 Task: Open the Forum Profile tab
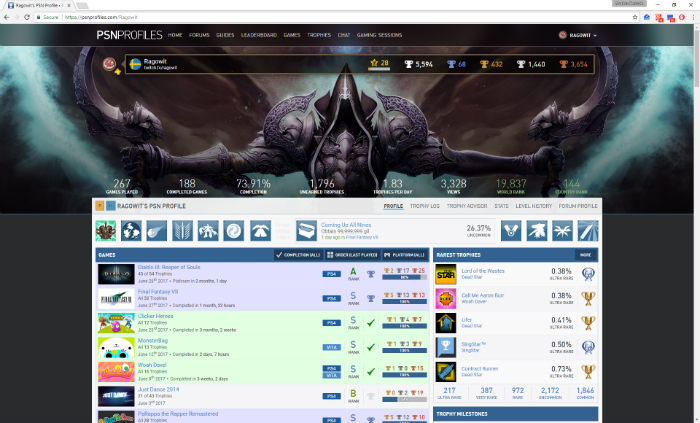pyautogui.click(x=578, y=206)
